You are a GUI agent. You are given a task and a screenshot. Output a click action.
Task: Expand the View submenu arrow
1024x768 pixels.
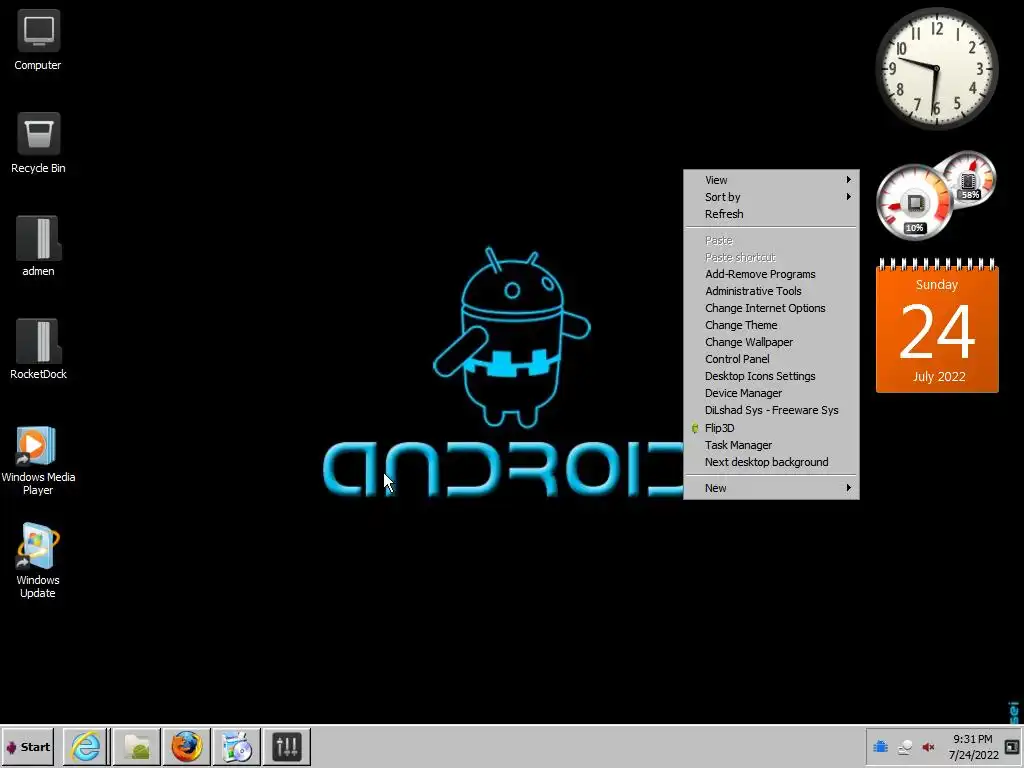click(x=848, y=180)
